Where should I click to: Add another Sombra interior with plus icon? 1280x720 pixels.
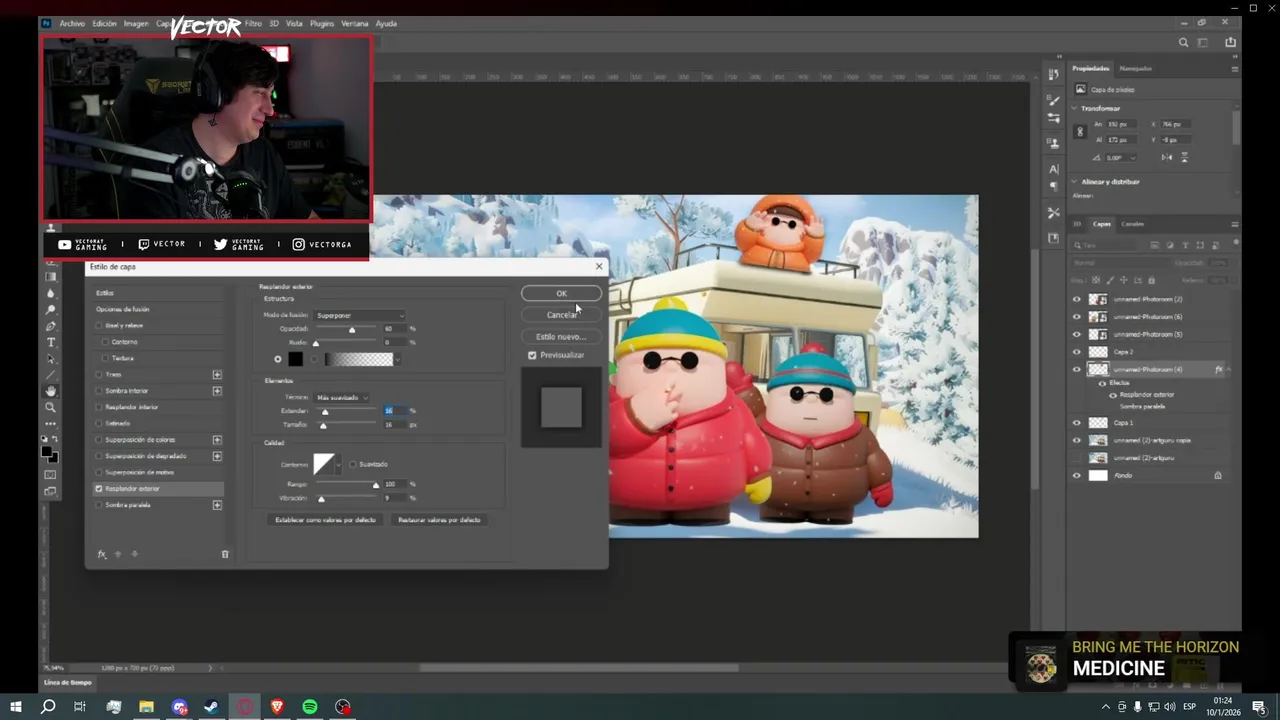[217, 391]
